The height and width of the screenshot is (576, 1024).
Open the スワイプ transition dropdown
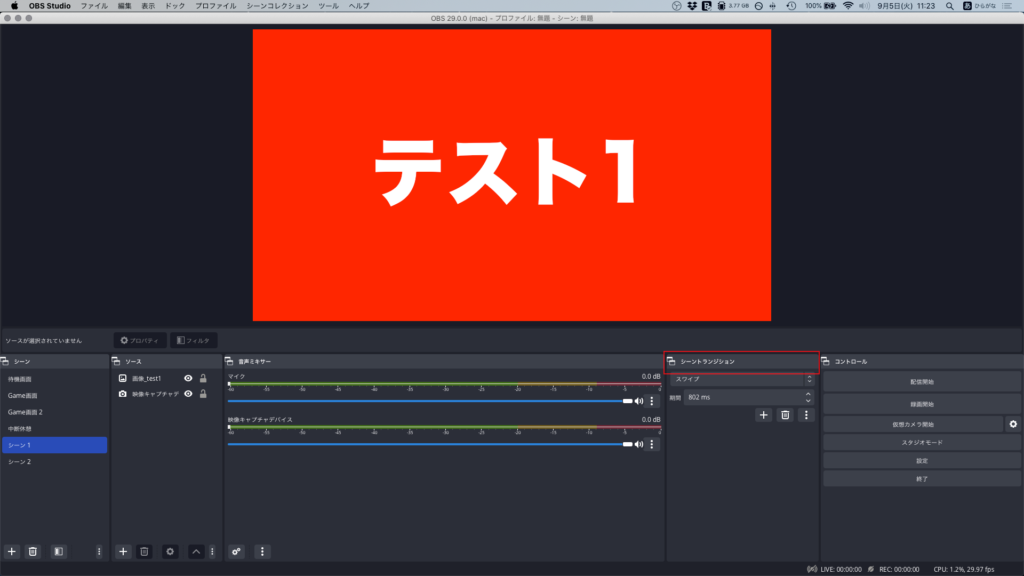[741, 380]
